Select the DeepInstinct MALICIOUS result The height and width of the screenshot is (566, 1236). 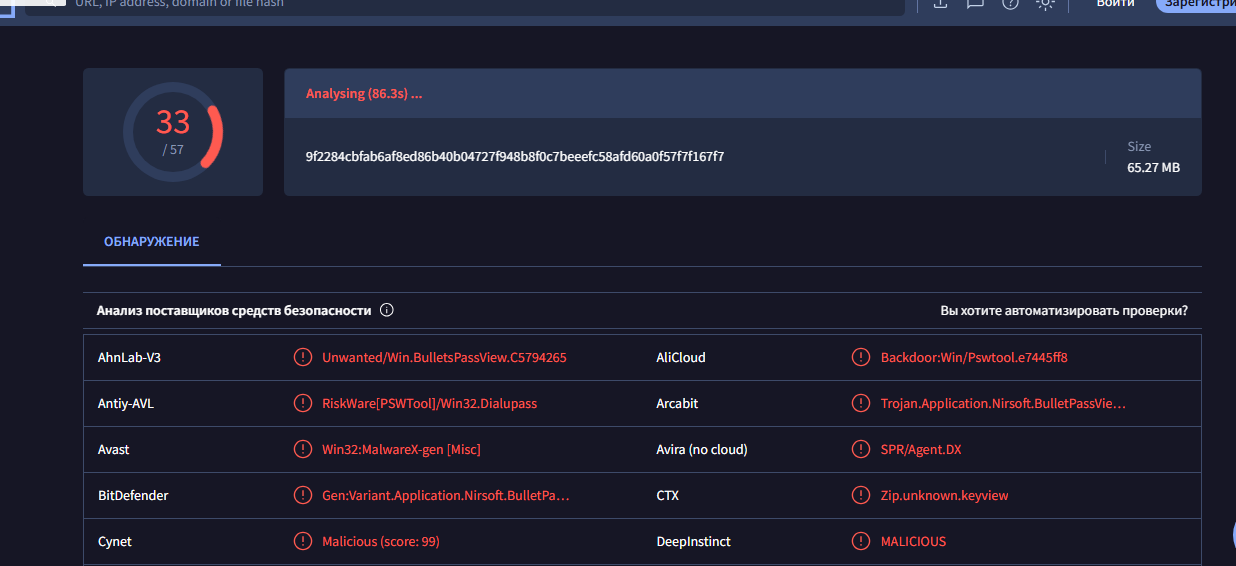coord(913,541)
